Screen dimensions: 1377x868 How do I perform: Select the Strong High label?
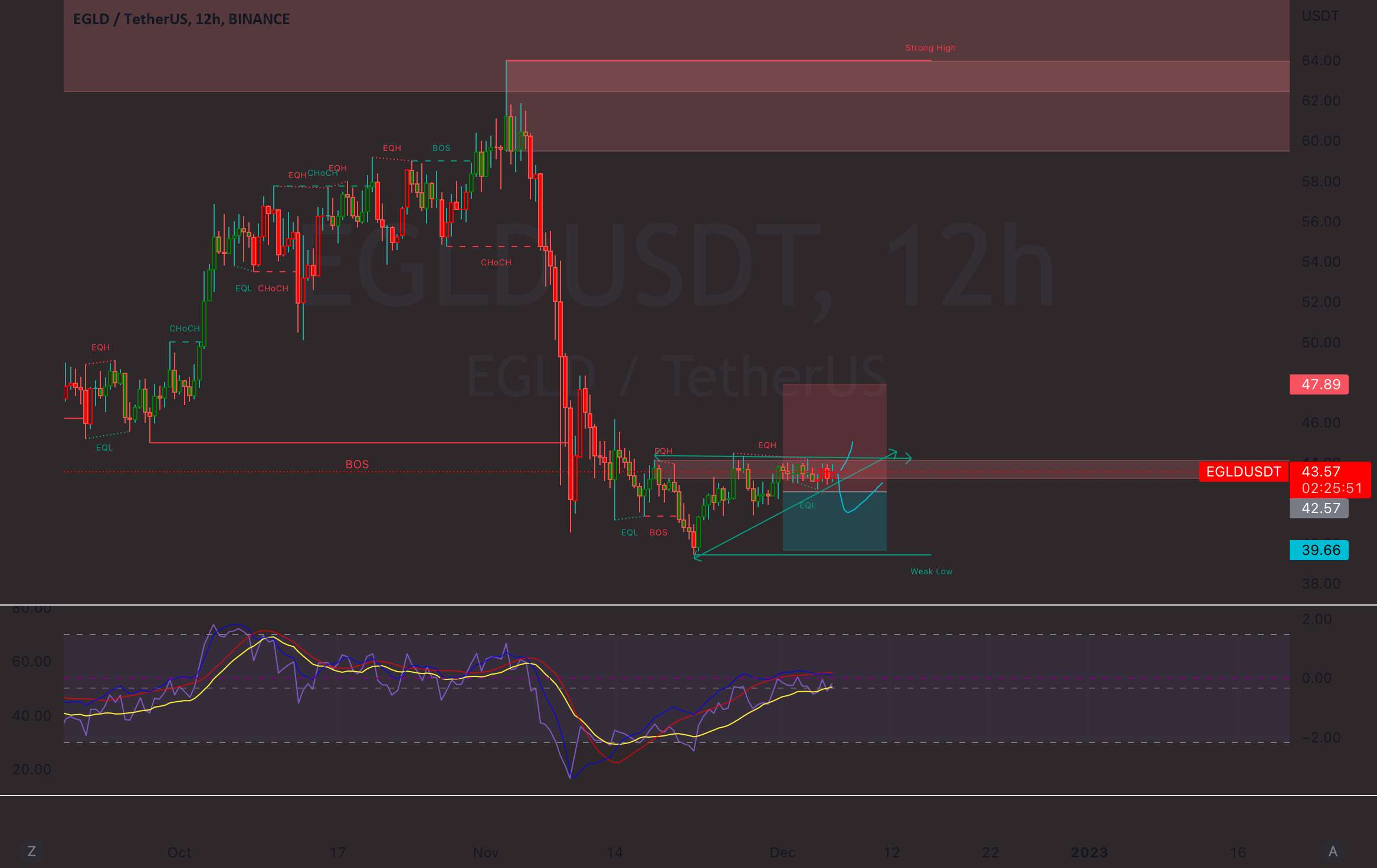[930, 48]
